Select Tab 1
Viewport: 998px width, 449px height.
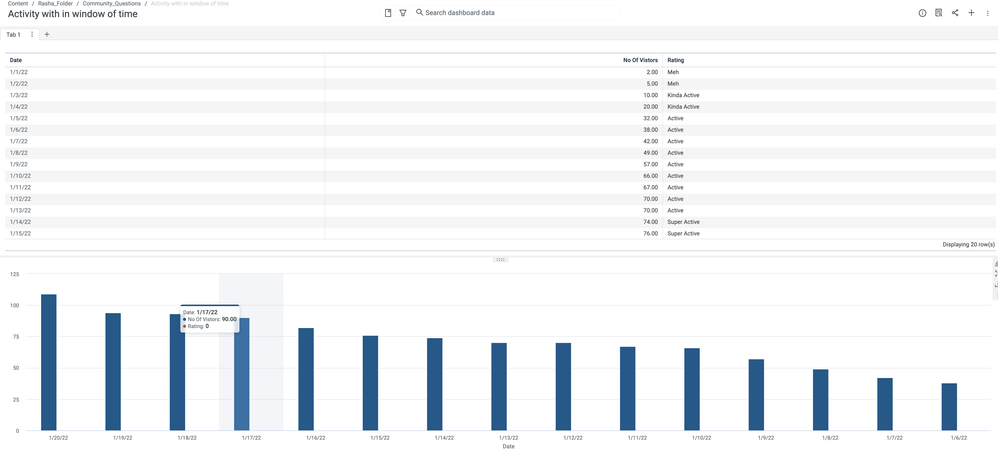14,34
